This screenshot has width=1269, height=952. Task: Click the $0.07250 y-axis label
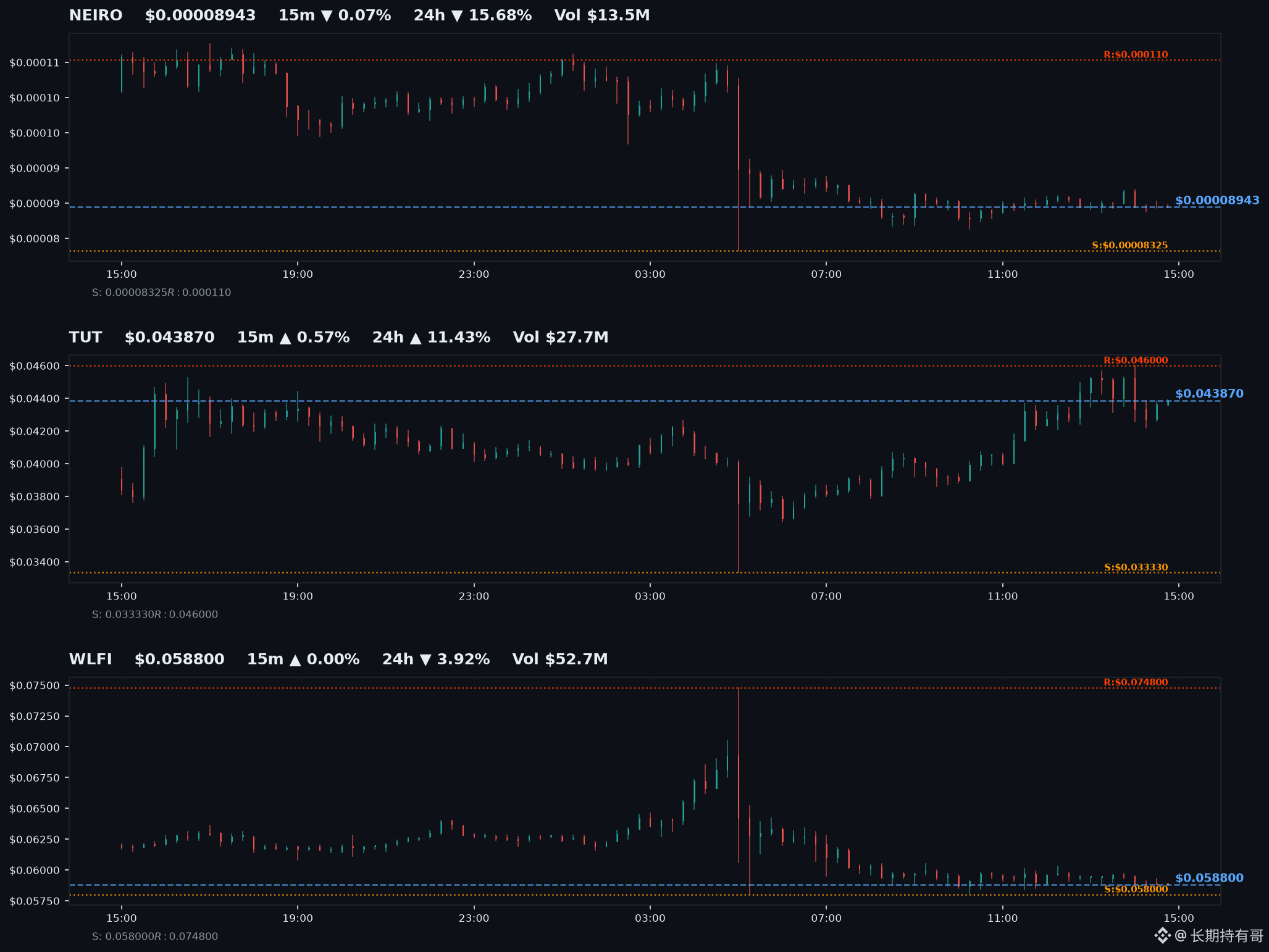35,717
